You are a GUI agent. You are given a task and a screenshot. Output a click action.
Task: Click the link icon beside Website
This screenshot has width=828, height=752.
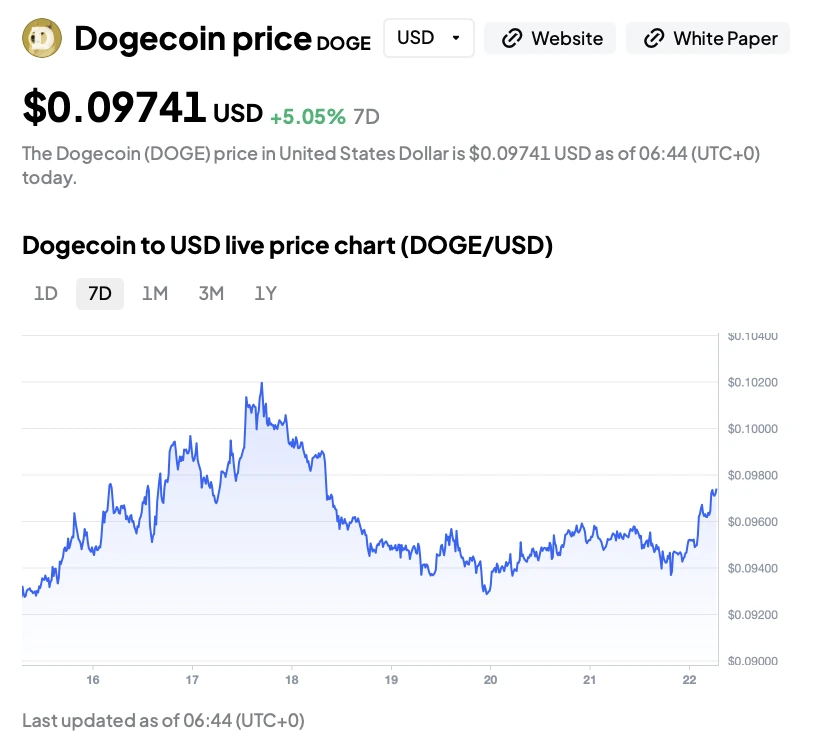pos(512,39)
